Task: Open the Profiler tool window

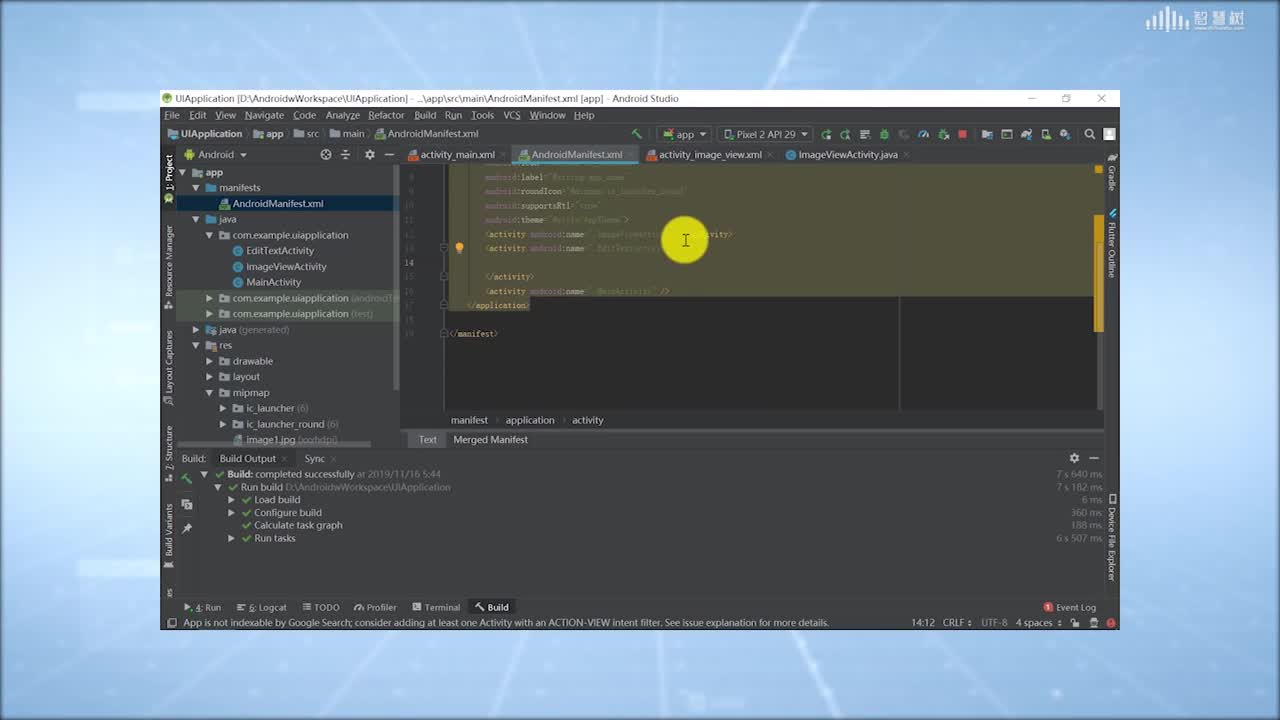Action: click(375, 607)
